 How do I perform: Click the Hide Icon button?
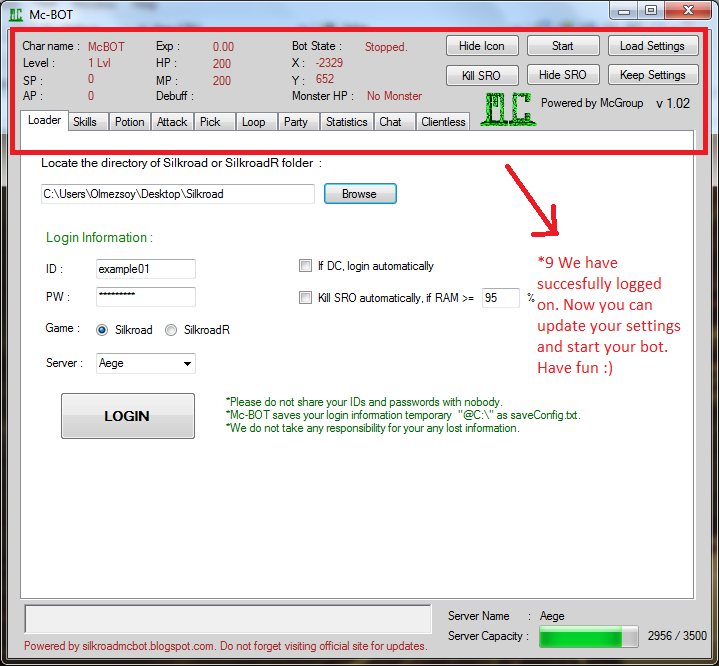click(482, 46)
